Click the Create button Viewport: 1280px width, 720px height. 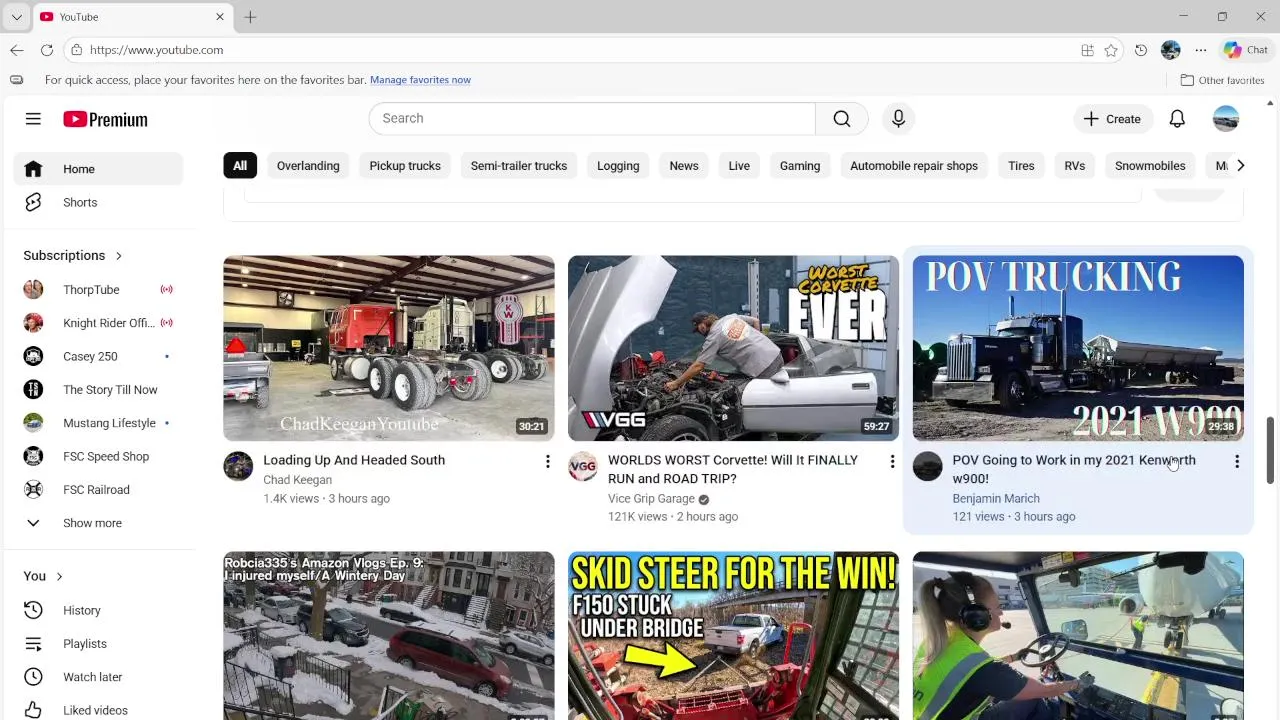(1112, 119)
